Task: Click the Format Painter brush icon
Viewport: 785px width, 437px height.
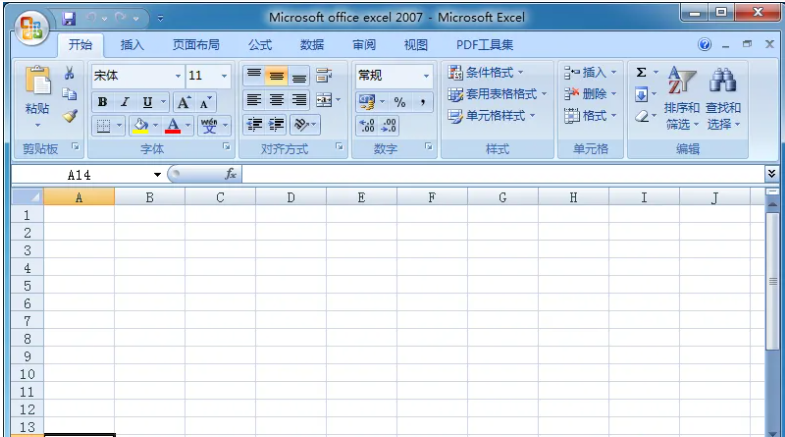Action: coord(70,116)
